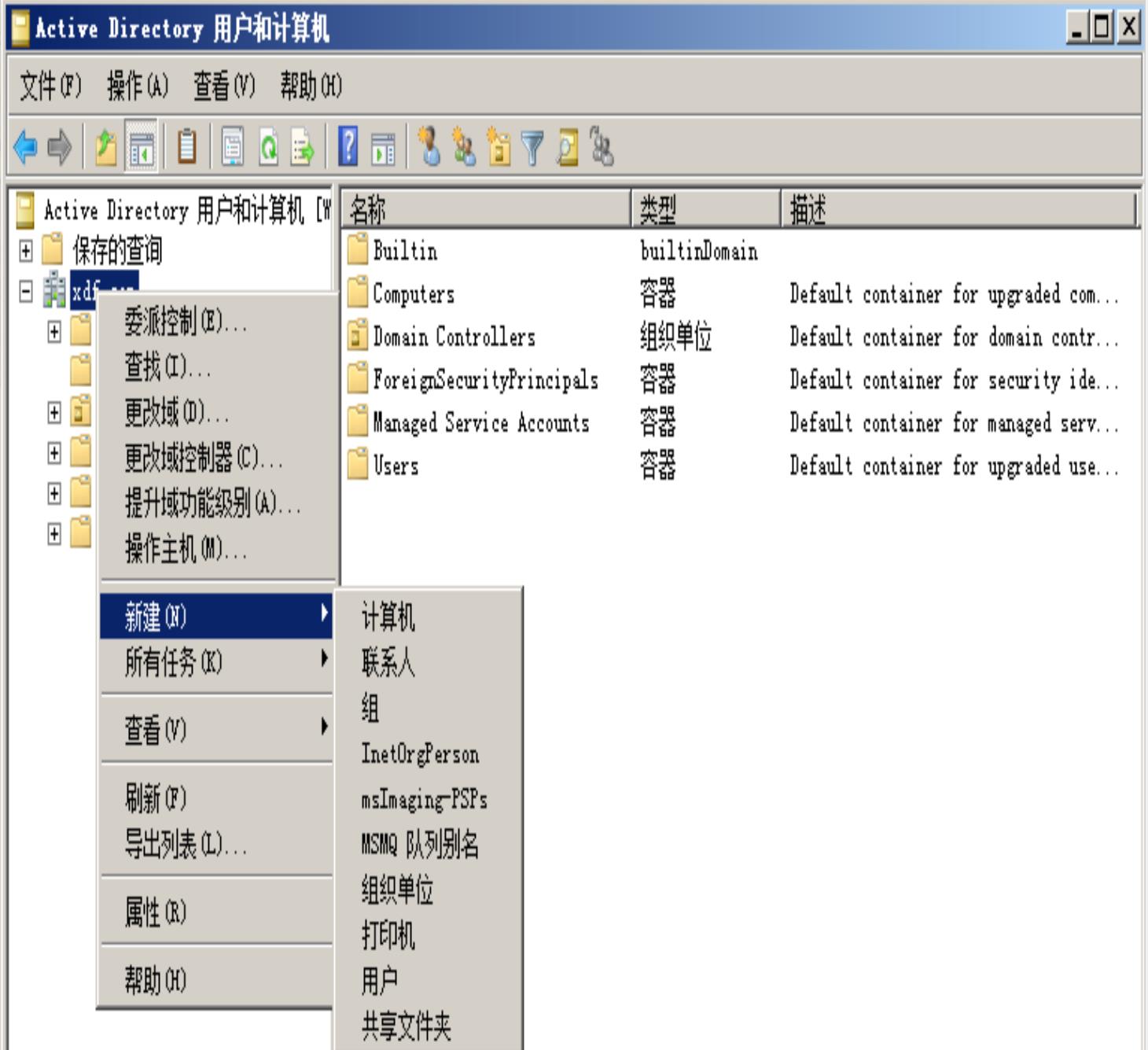Click the clipboard Paste toolbar icon
This screenshot has height=1050, width=1148.
pyautogui.click(x=186, y=146)
